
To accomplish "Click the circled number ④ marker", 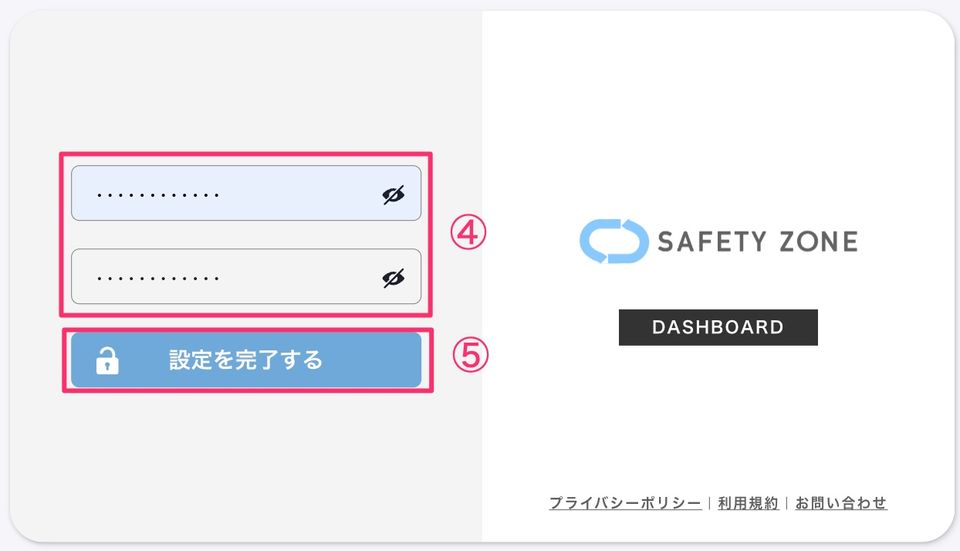I will pos(468,232).
